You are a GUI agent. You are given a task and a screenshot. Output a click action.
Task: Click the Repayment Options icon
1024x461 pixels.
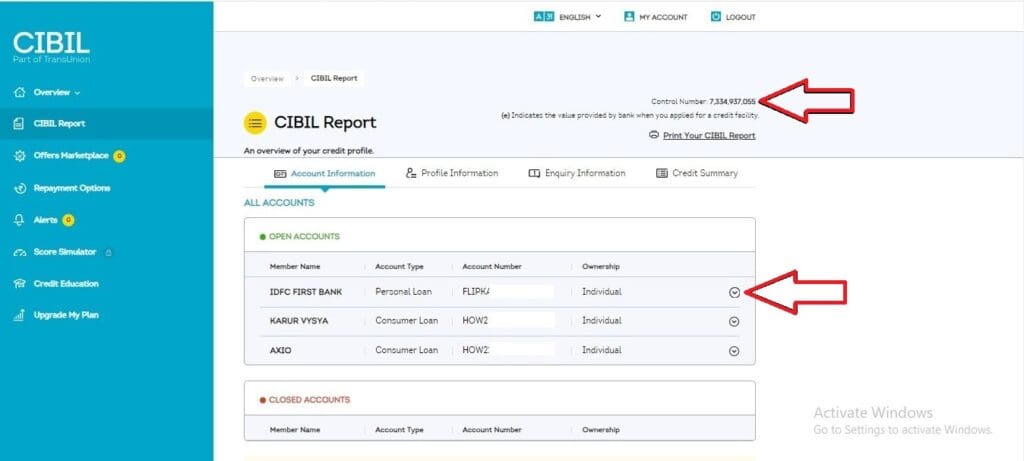20,188
